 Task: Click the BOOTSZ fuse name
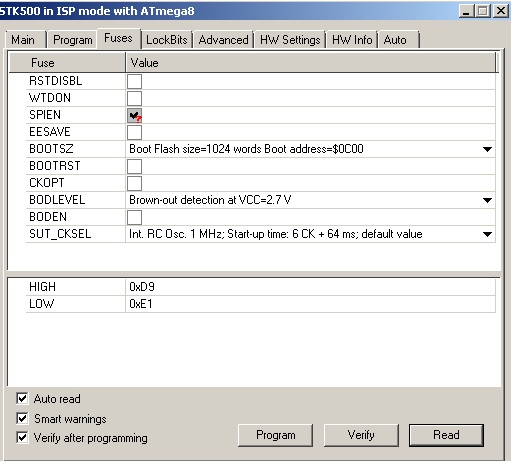51,149
